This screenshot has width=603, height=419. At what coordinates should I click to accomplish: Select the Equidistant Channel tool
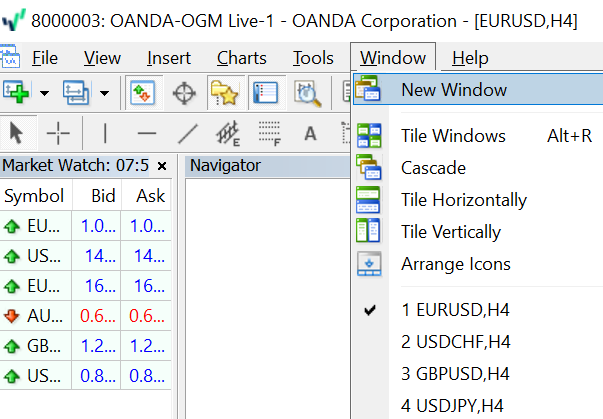pos(228,133)
